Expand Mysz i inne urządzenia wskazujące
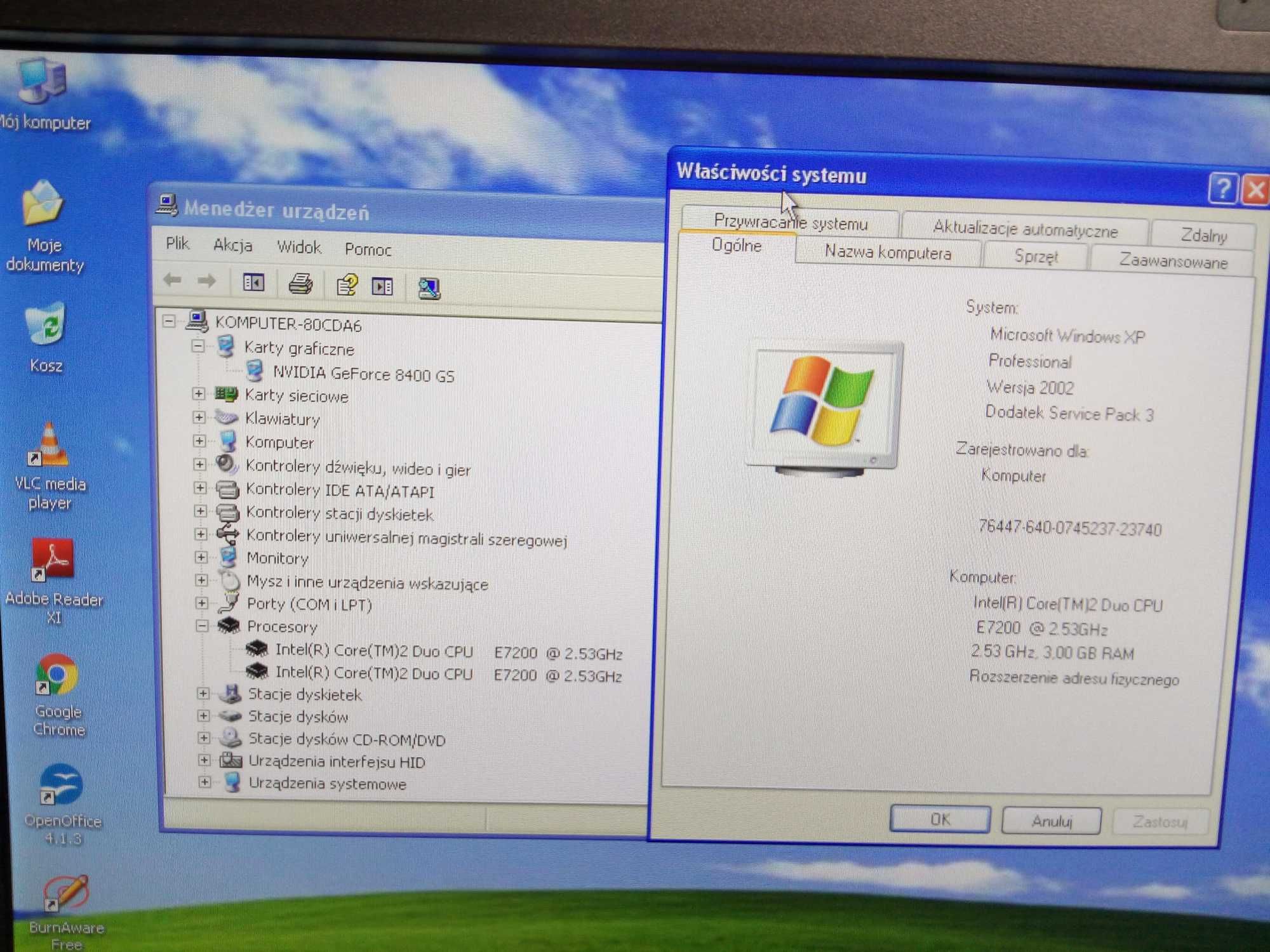This screenshot has width=1270, height=952. tap(201, 579)
